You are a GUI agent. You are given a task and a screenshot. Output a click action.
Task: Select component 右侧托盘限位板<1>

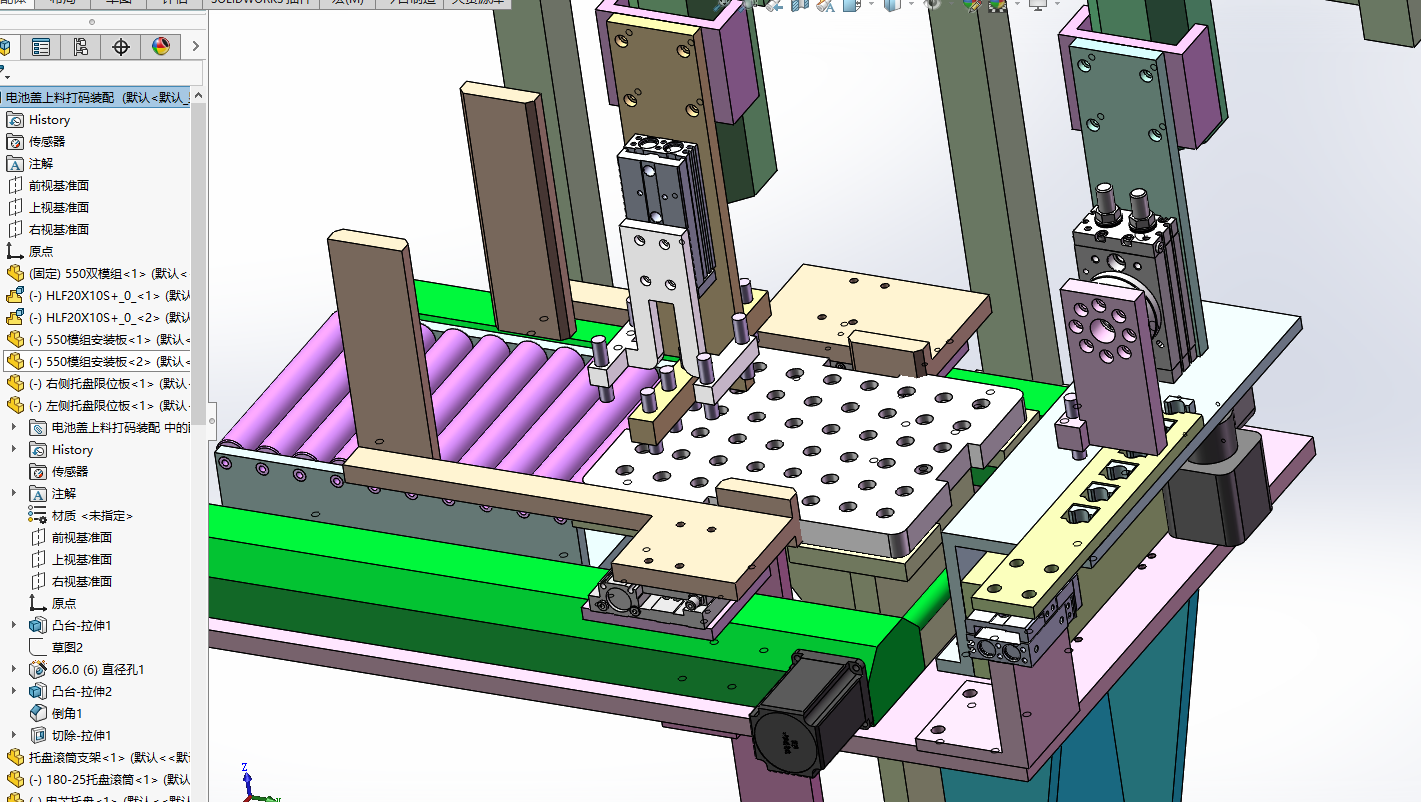coord(97,383)
